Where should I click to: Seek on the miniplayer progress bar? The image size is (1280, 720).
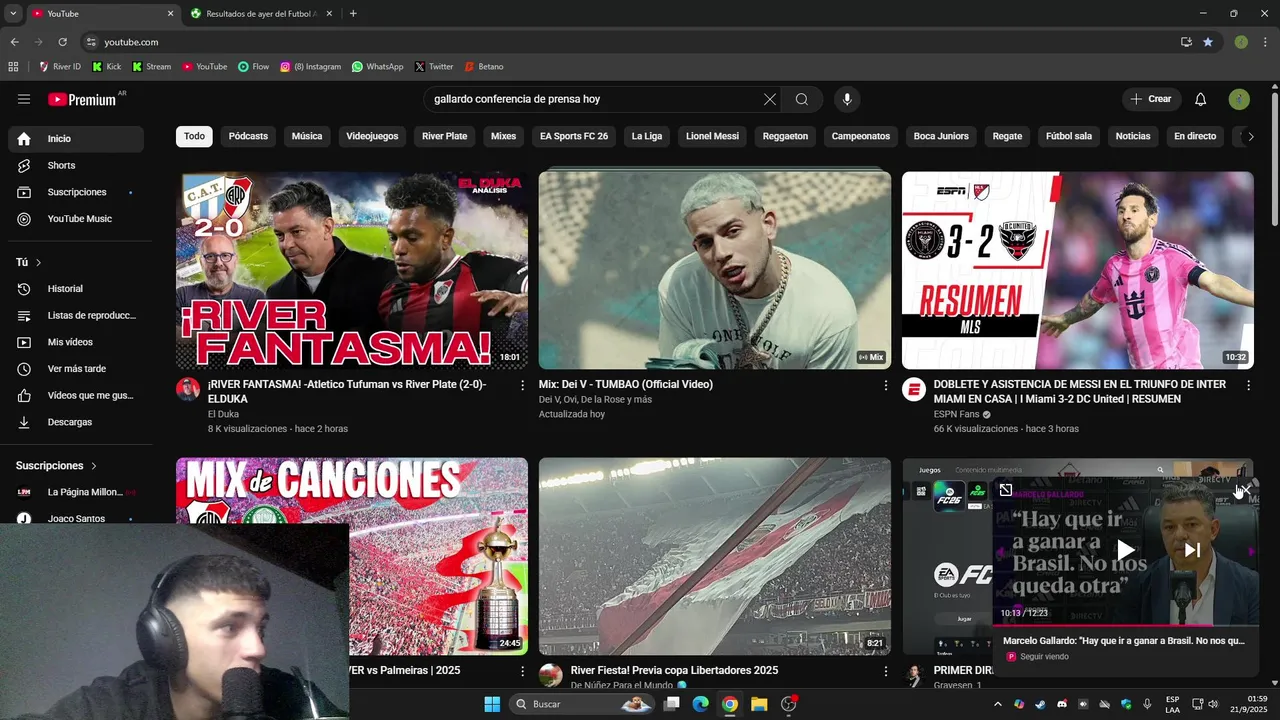[x=1125, y=625]
